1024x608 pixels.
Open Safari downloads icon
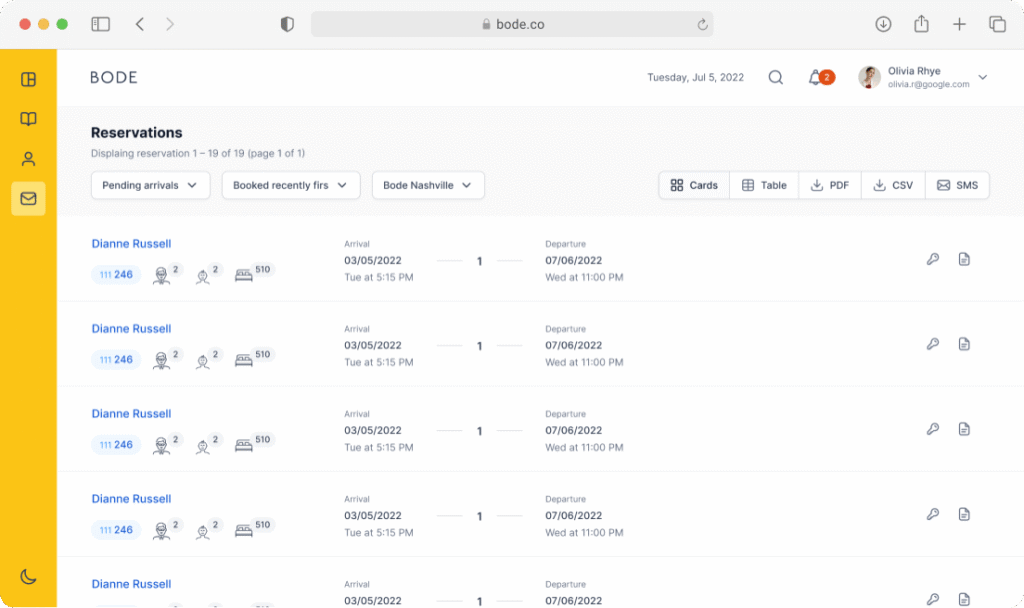[883, 24]
